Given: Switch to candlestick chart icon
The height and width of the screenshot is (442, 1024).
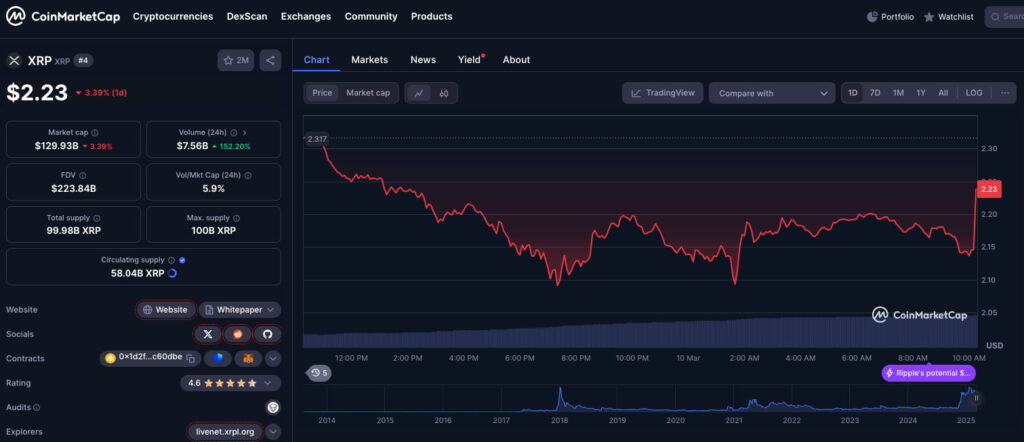Looking at the screenshot, I should tap(444, 93).
